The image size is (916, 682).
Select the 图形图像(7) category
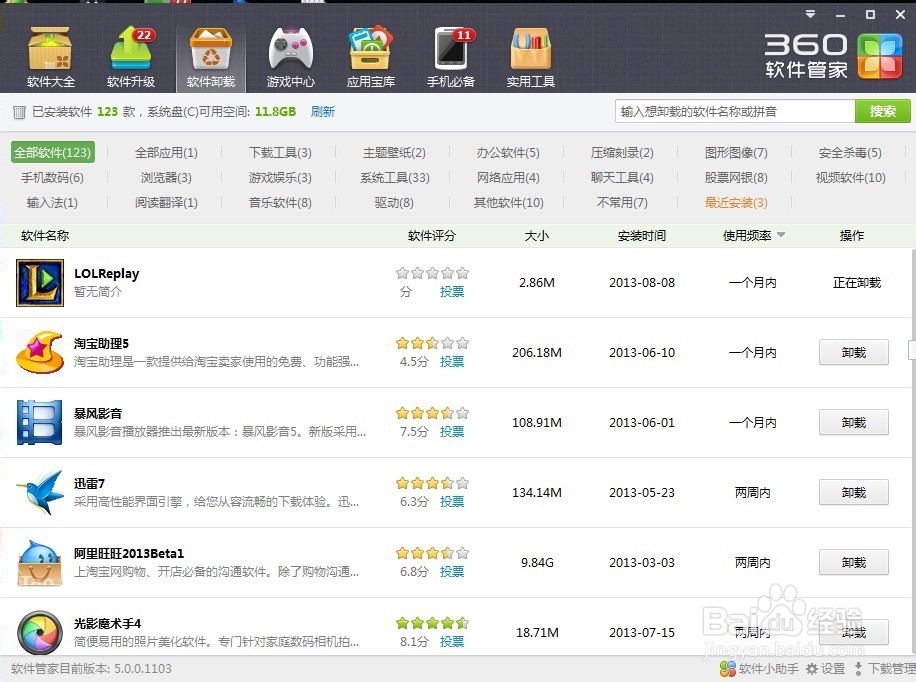[736, 153]
